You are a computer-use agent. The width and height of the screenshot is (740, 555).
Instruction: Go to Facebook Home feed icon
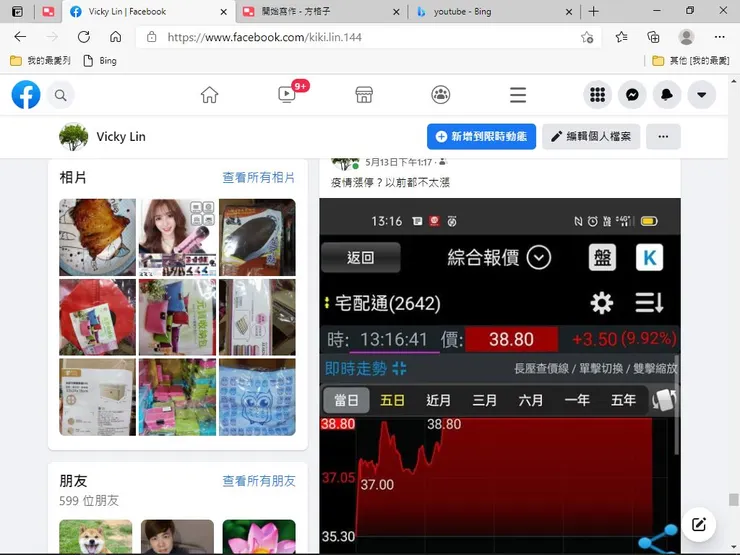point(210,95)
